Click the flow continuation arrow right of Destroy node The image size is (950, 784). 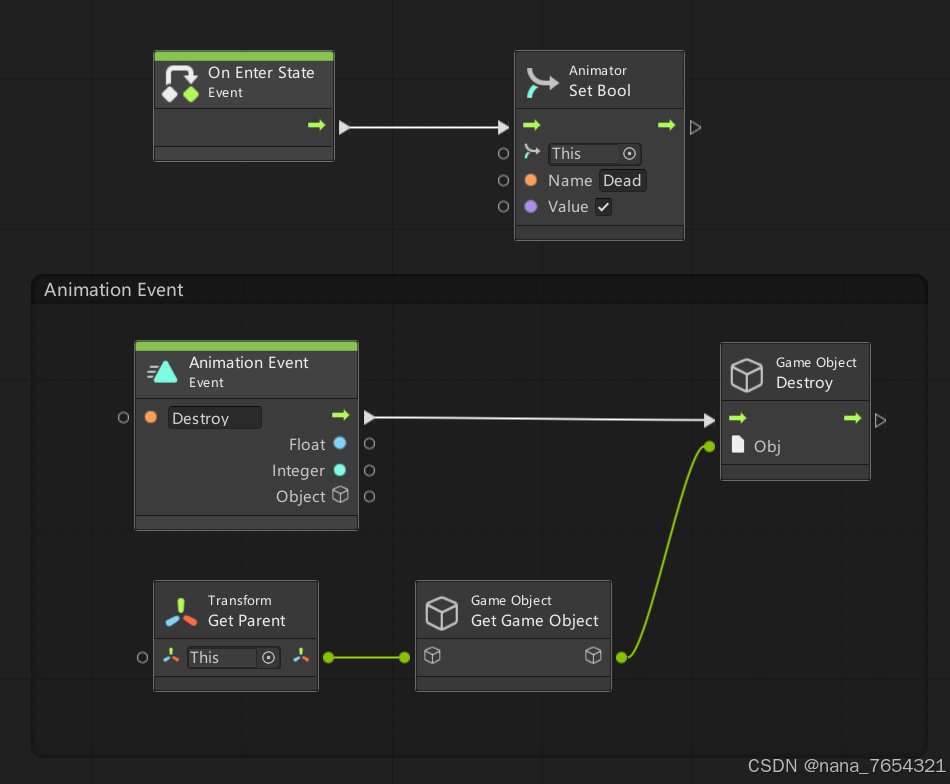(880, 421)
